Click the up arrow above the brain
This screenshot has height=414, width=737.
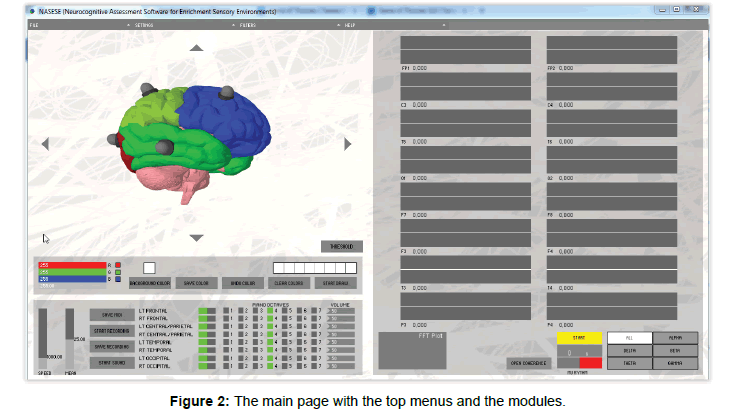pos(197,48)
